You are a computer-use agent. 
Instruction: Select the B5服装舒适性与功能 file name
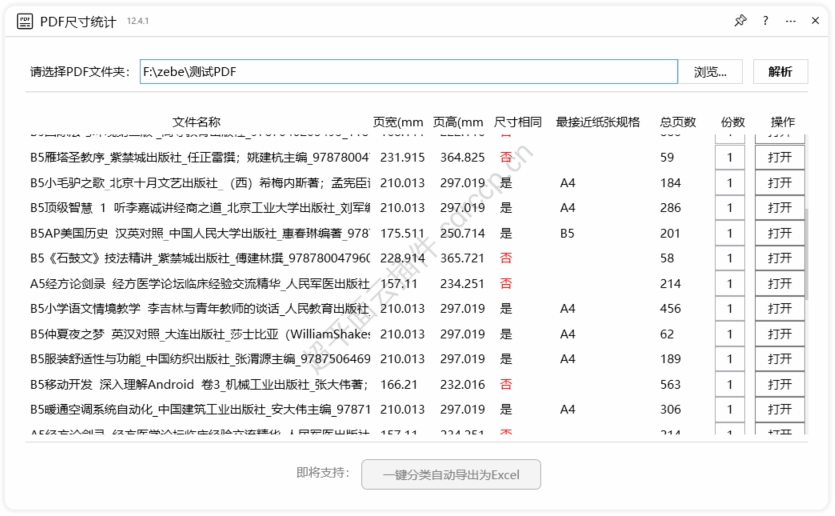click(x=200, y=359)
